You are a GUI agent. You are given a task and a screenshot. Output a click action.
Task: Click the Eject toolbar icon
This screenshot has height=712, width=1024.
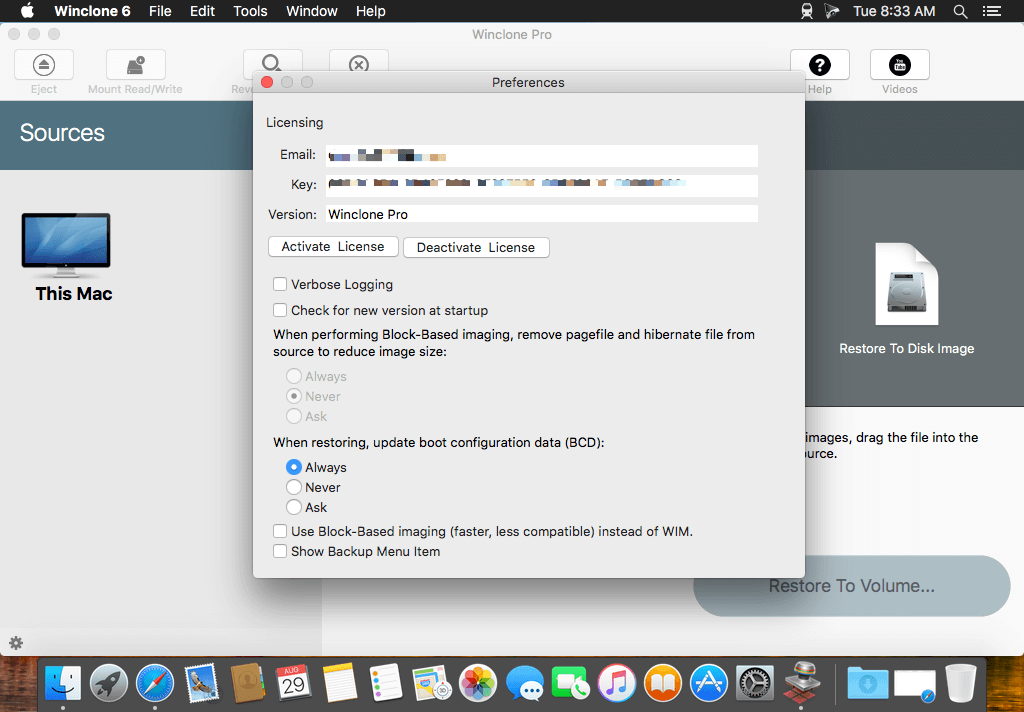coord(44,65)
